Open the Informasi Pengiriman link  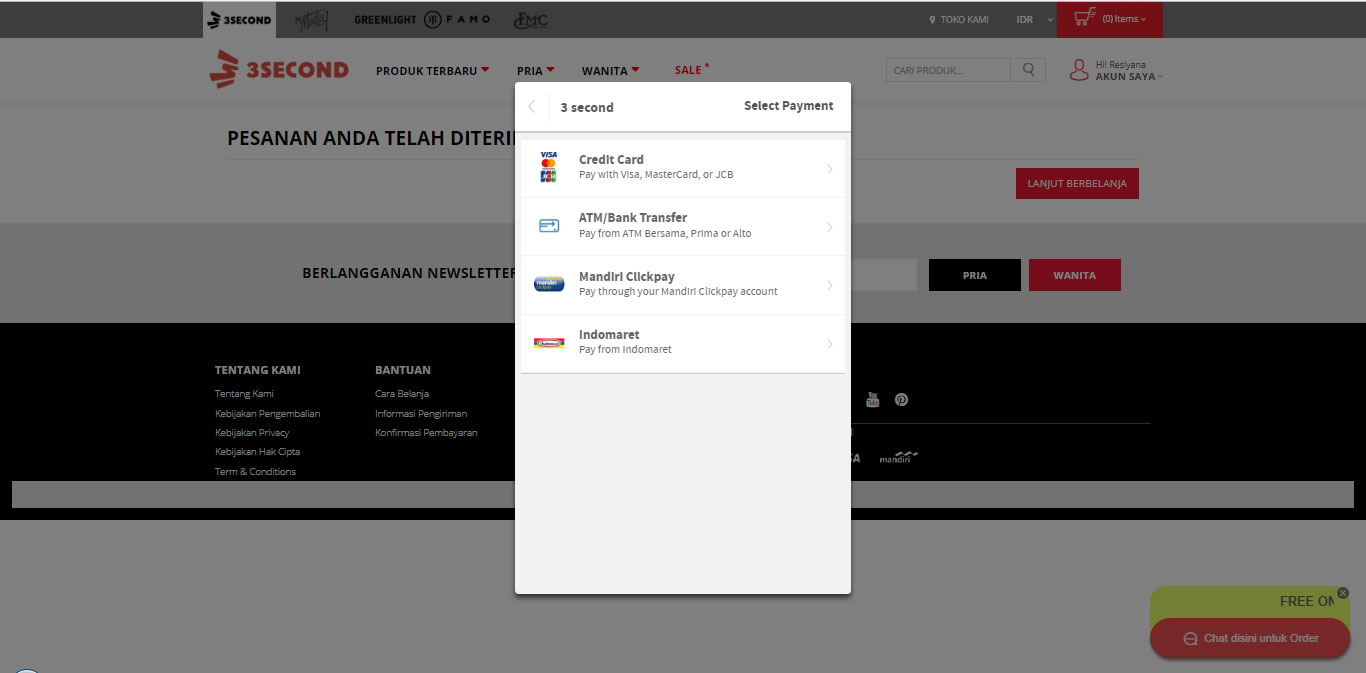pos(421,414)
